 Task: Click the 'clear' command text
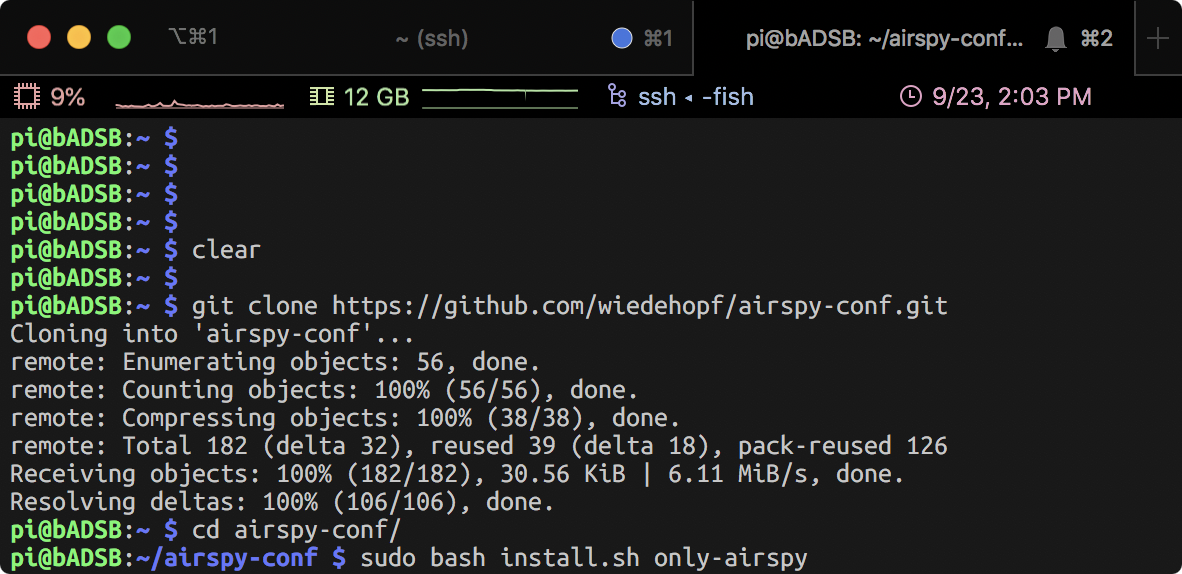[226, 250]
